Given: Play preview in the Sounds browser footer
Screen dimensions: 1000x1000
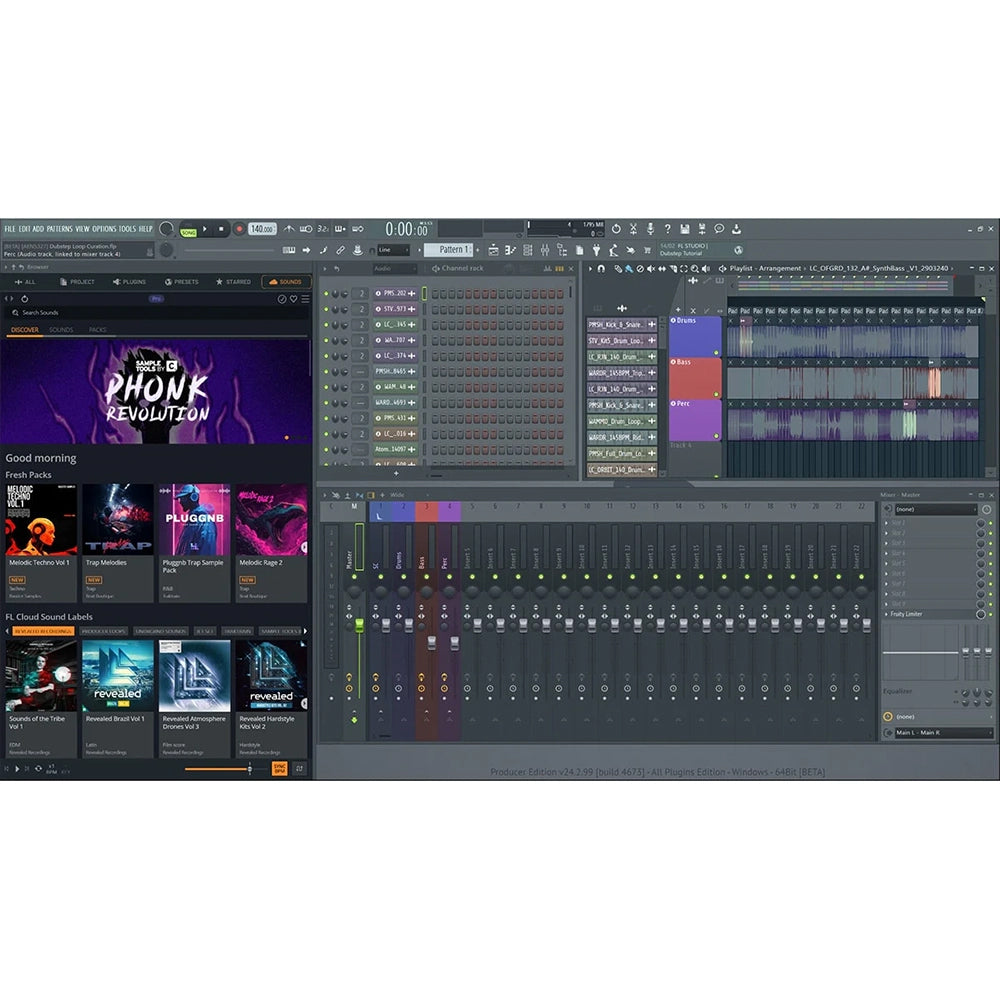Looking at the screenshot, I should tap(17, 768).
